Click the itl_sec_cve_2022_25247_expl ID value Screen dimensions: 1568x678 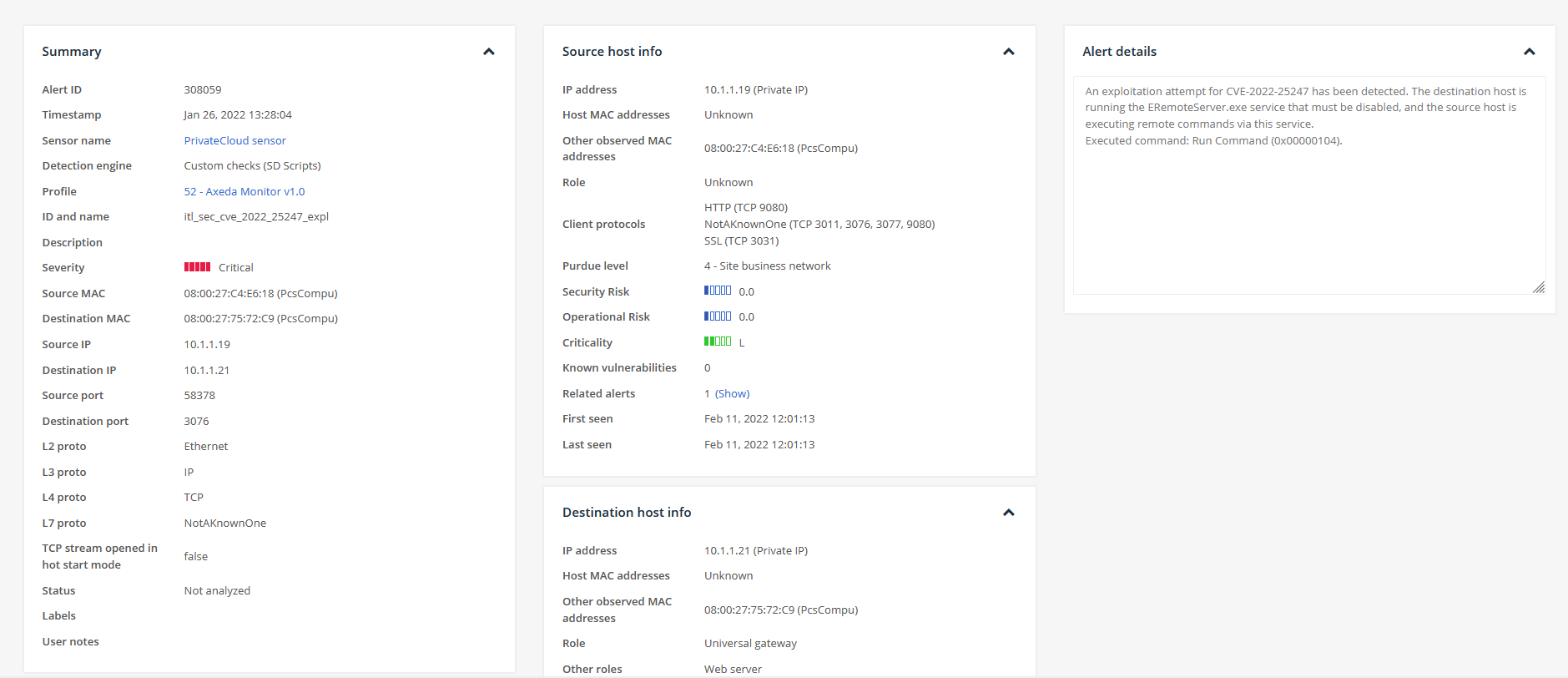pyautogui.click(x=256, y=216)
